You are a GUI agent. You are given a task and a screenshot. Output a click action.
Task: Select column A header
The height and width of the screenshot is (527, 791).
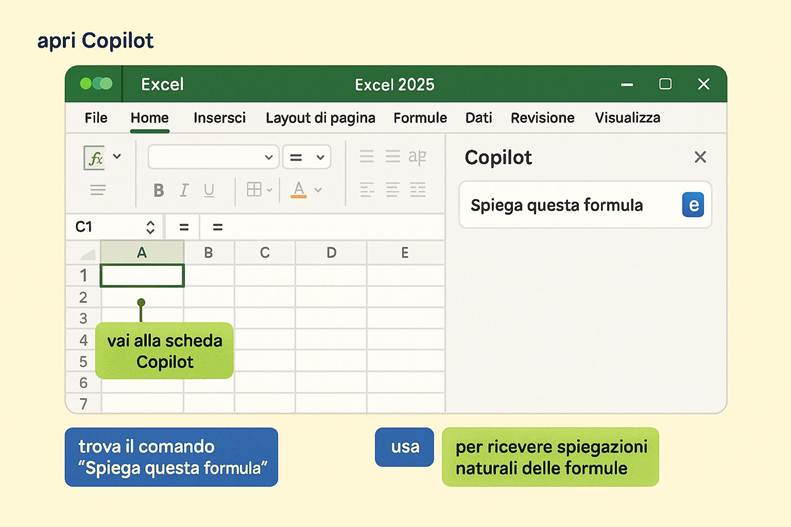coord(142,253)
